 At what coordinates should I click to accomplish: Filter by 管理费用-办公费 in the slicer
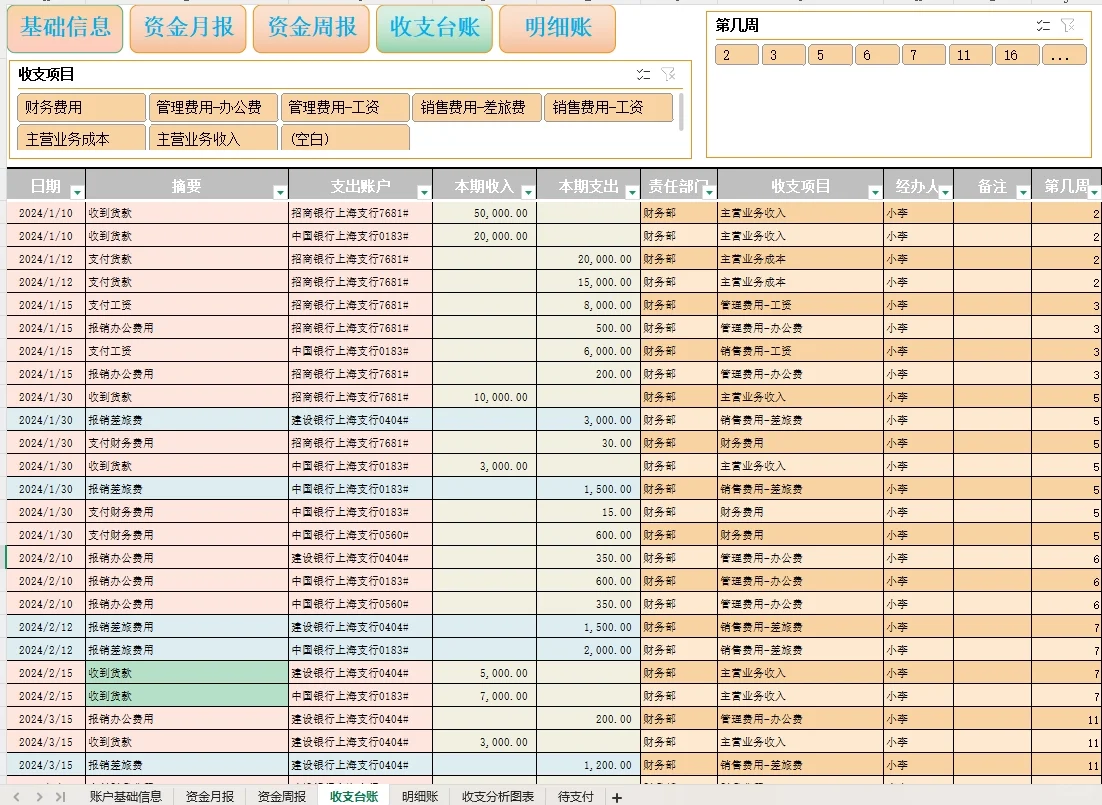213,108
